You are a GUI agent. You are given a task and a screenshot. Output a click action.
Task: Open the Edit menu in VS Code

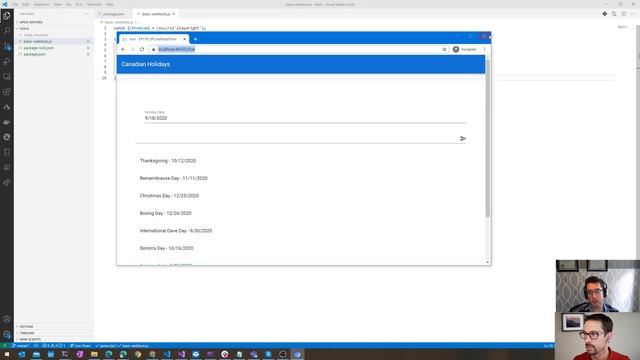26,4
